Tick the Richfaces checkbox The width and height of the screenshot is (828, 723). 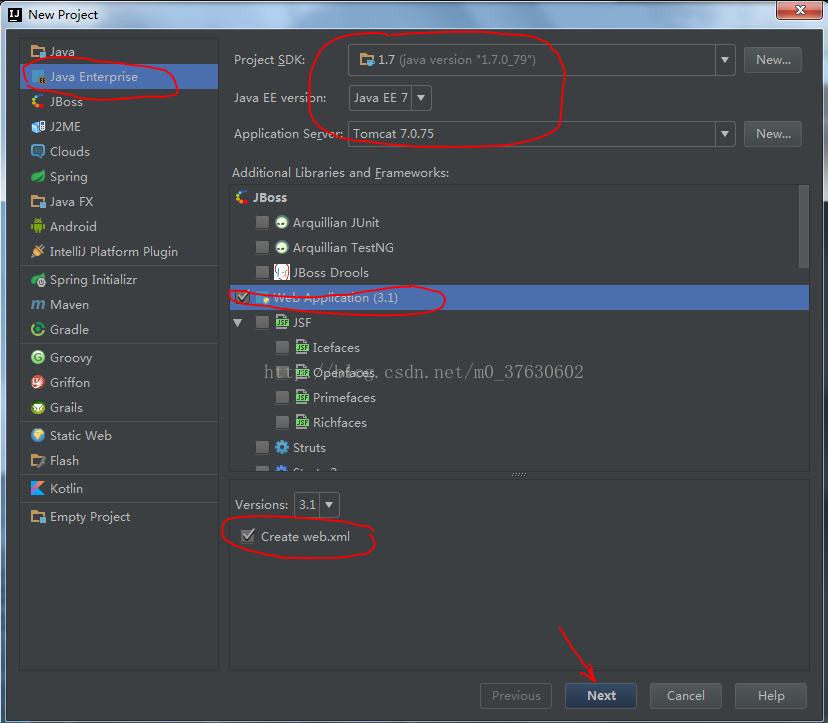[x=282, y=422]
